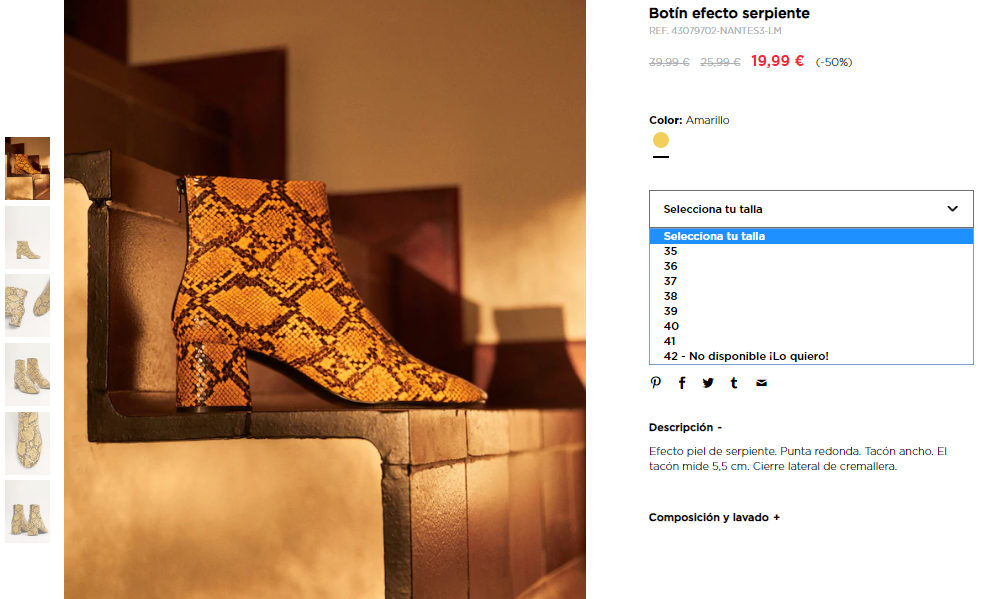Share product on Twitter
Viewport: 989px width, 599px height.
[708, 383]
